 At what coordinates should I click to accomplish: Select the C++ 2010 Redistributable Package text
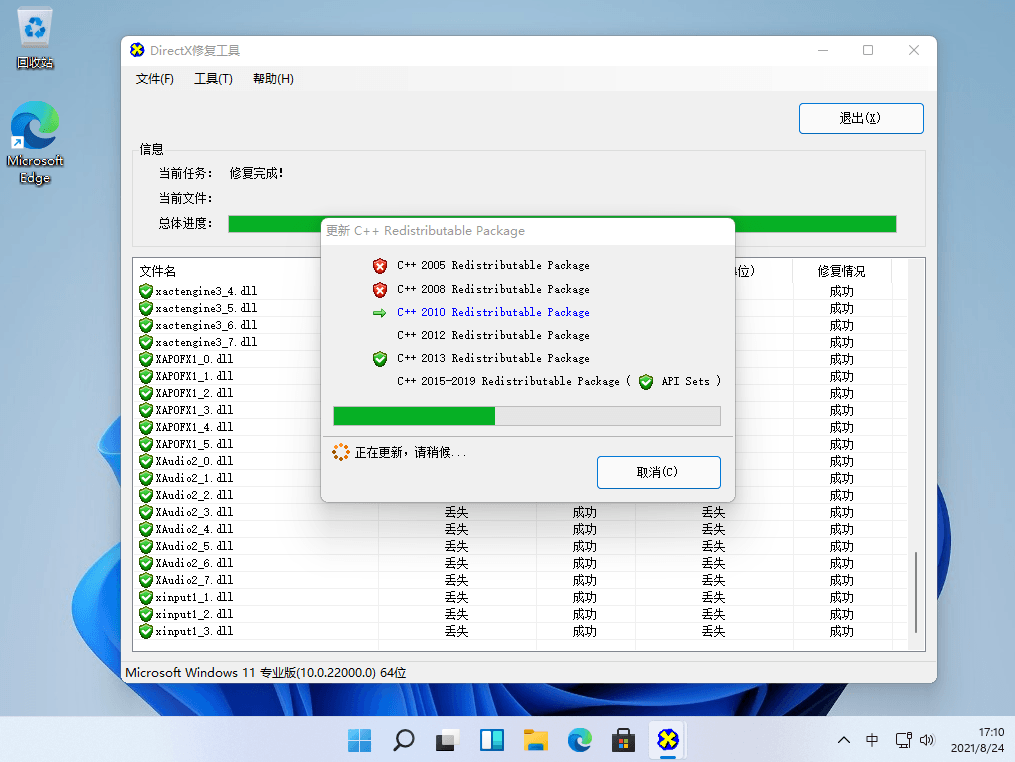493,313
